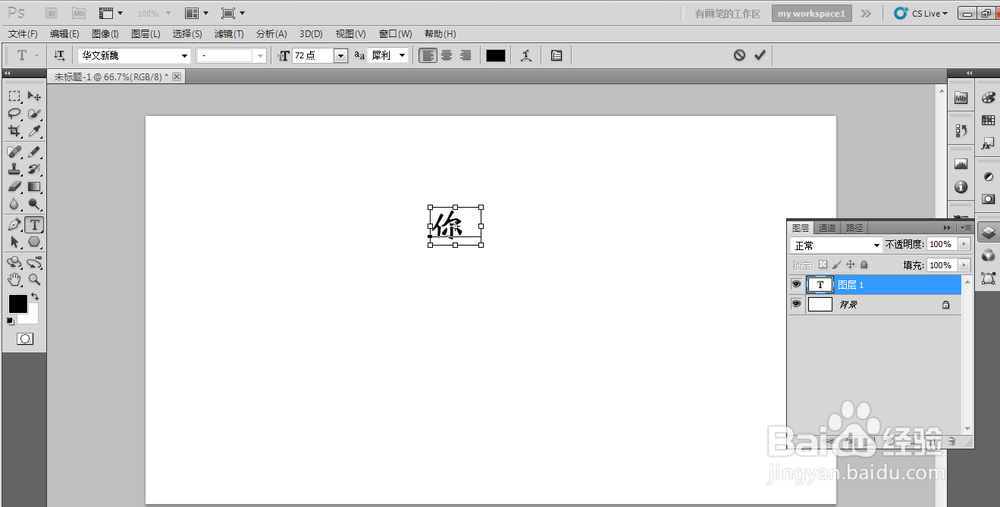Screen dimensions: 1000x507
Task: Select the Quick Selection tool
Action: click(34, 114)
